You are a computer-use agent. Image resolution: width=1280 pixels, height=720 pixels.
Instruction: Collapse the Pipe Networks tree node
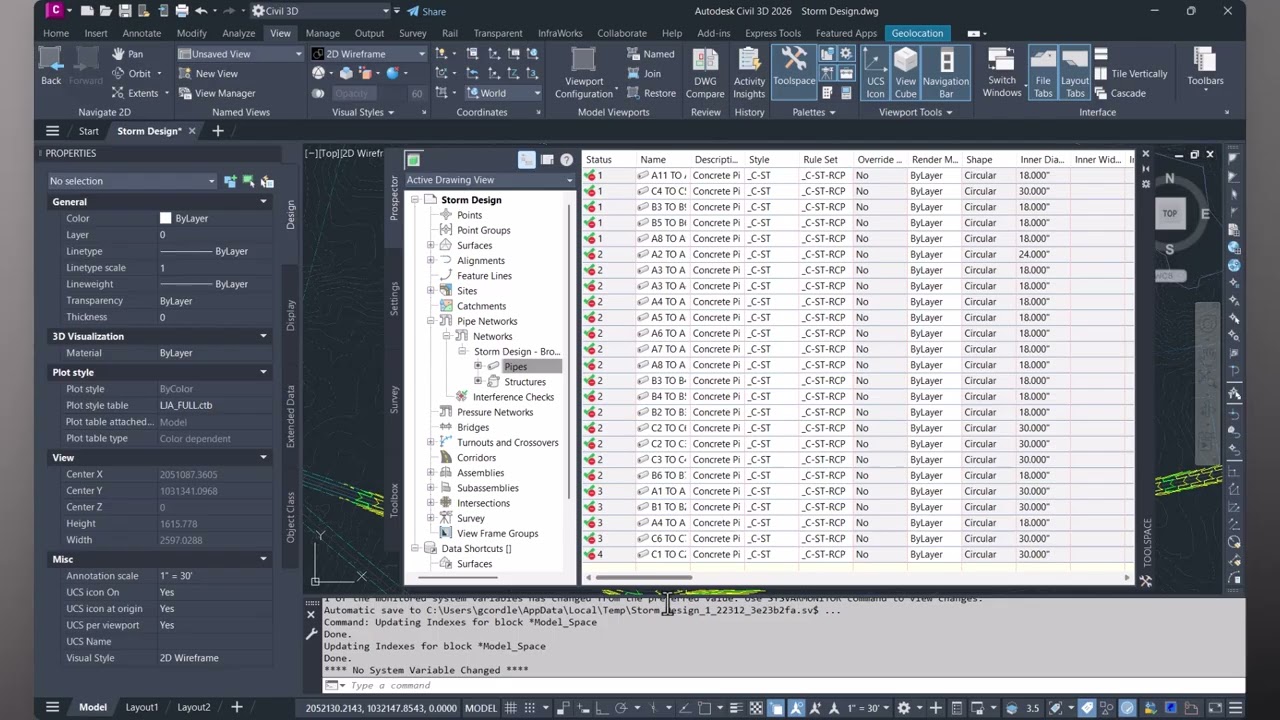(431, 321)
